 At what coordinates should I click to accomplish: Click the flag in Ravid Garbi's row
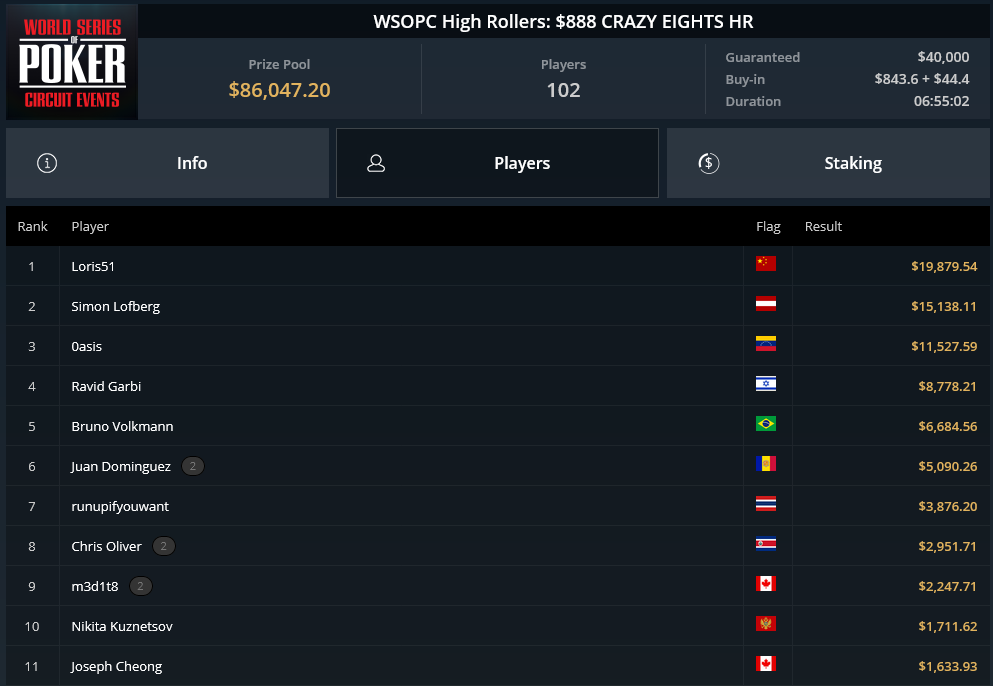pos(766,384)
